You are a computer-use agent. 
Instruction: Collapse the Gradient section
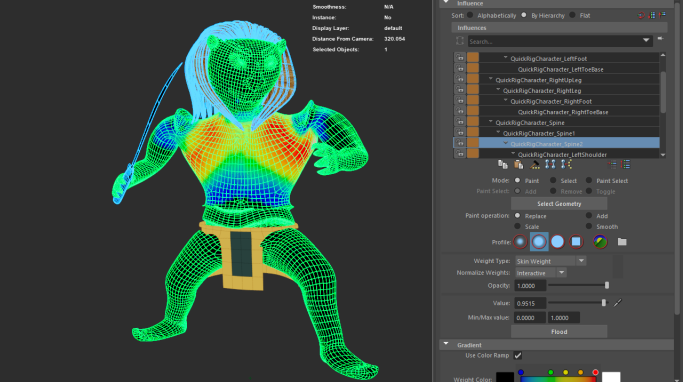pos(446,344)
